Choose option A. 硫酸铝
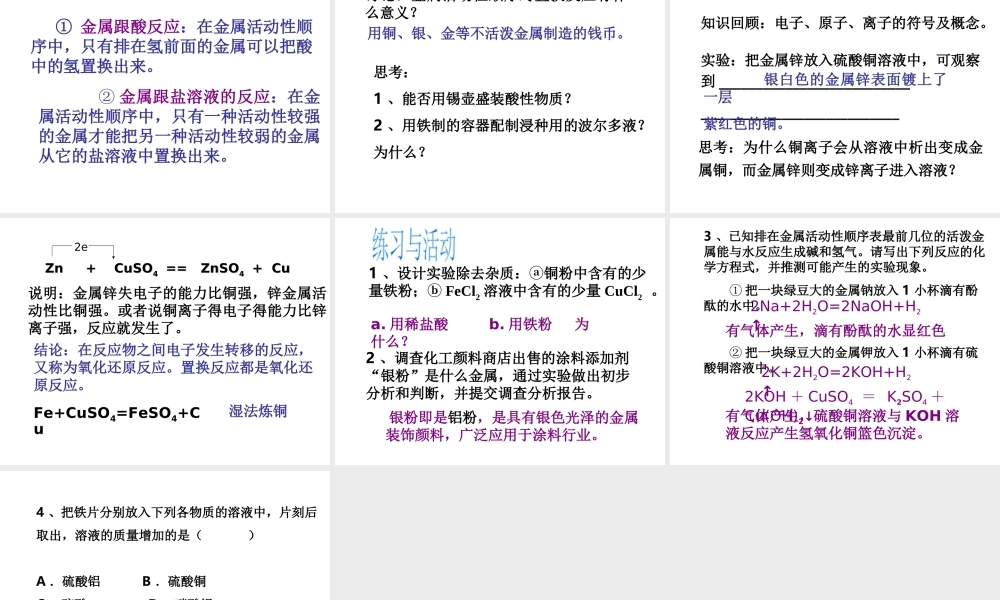Screen dimensions: 1000x600 point(68,582)
